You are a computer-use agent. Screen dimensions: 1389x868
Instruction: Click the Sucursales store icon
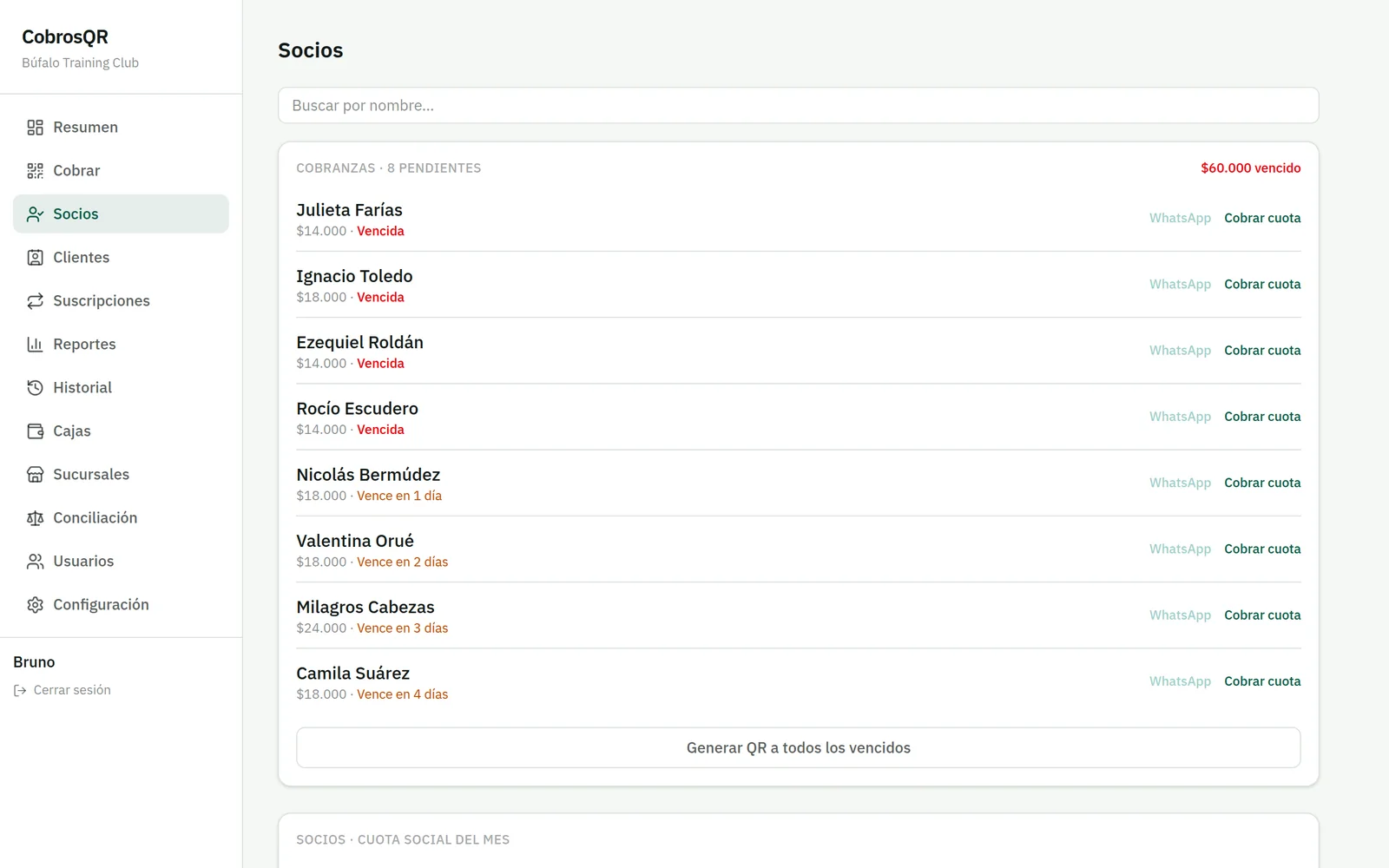(35, 475)
